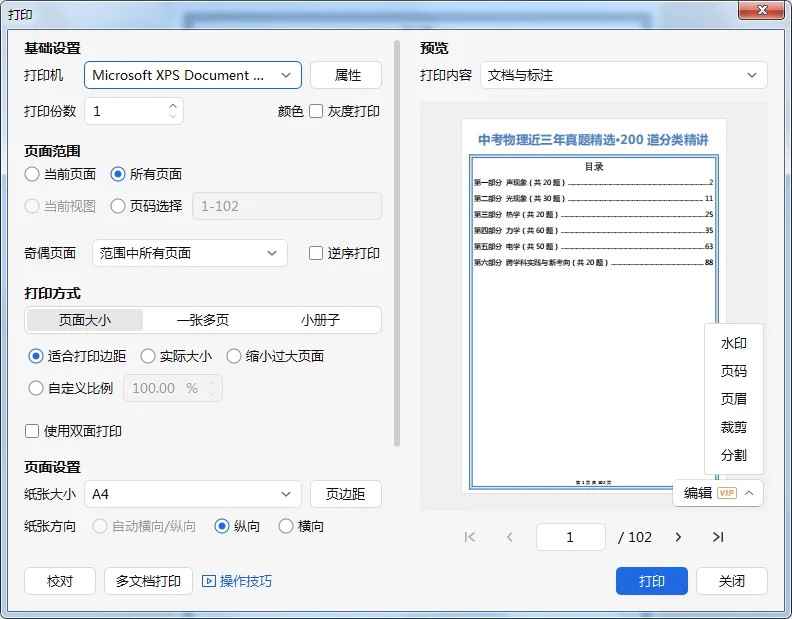Screen dimensions: 792x619
Task: Click the play icon beside 操作技巧
Action: click(209, 581)
